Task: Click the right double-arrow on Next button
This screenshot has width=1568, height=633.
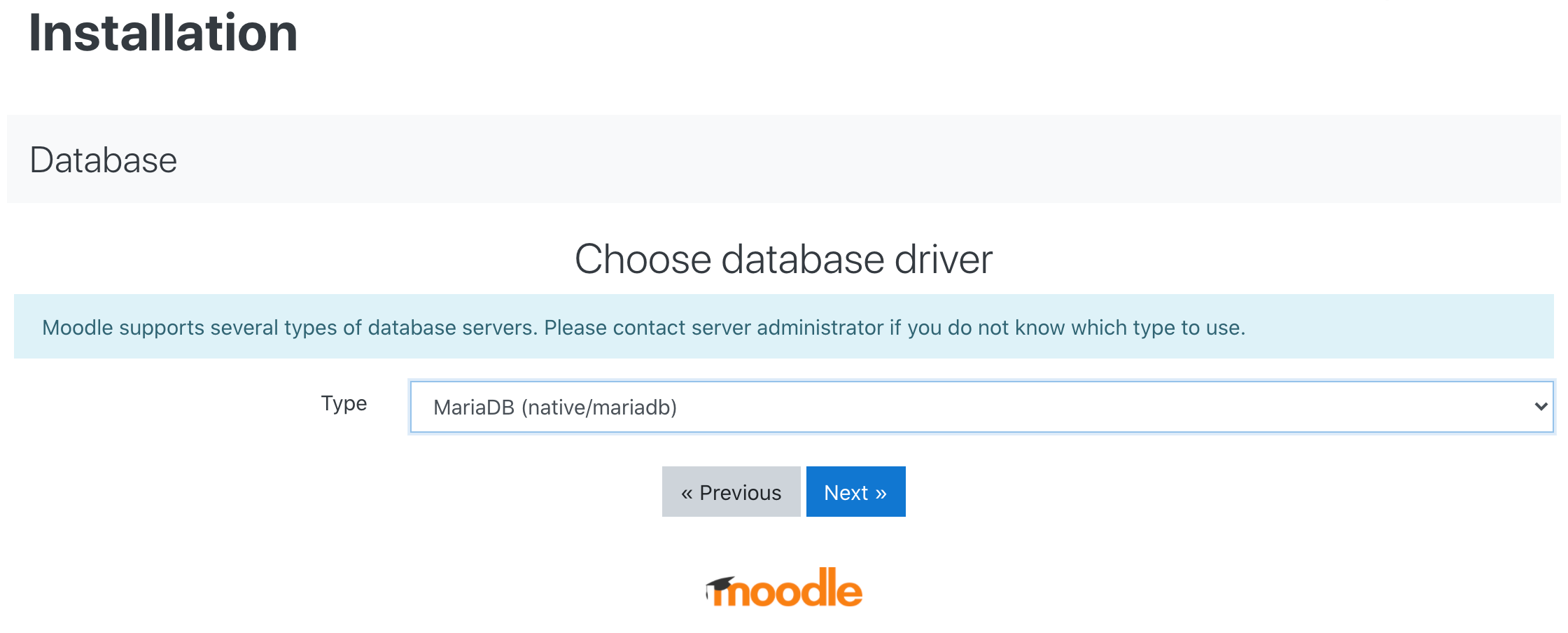Action: point(881,493)
